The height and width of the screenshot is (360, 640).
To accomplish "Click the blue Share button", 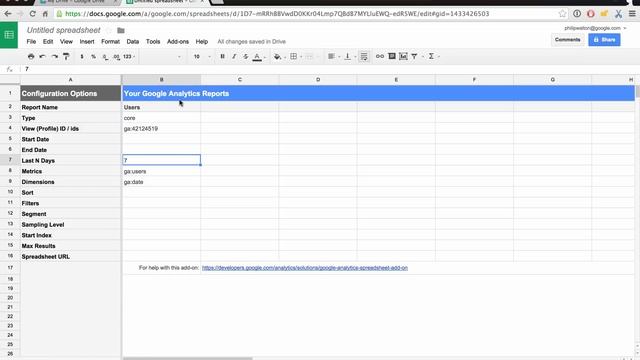I will point(604,40).
